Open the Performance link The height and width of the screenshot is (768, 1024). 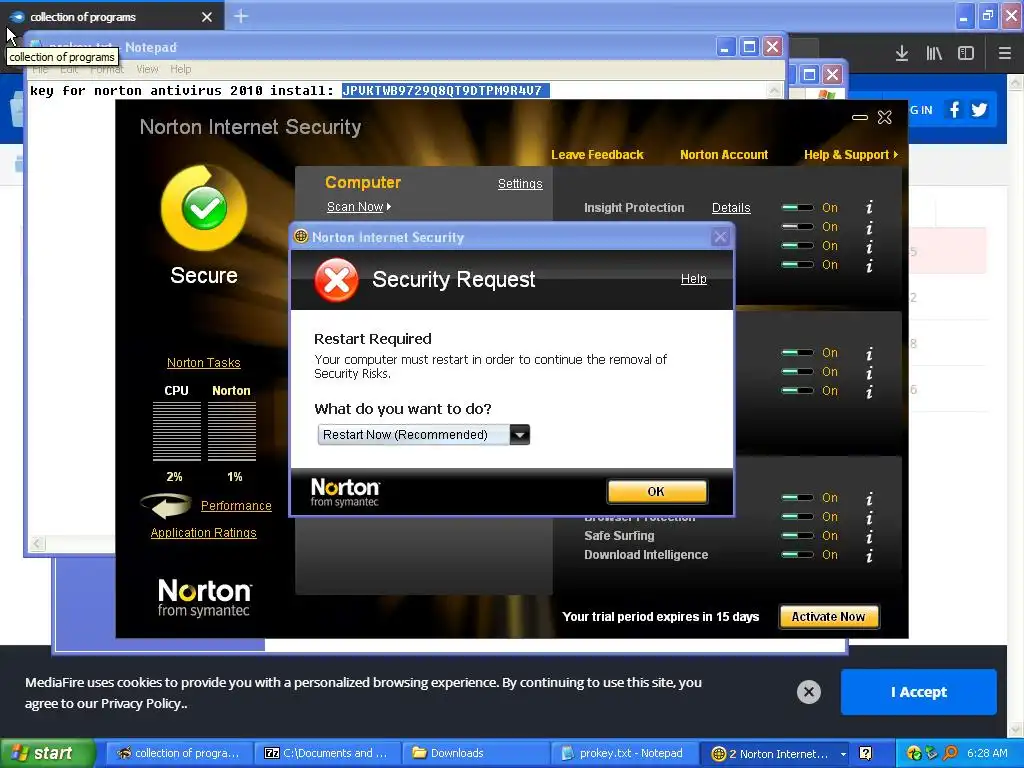(236, 505)
